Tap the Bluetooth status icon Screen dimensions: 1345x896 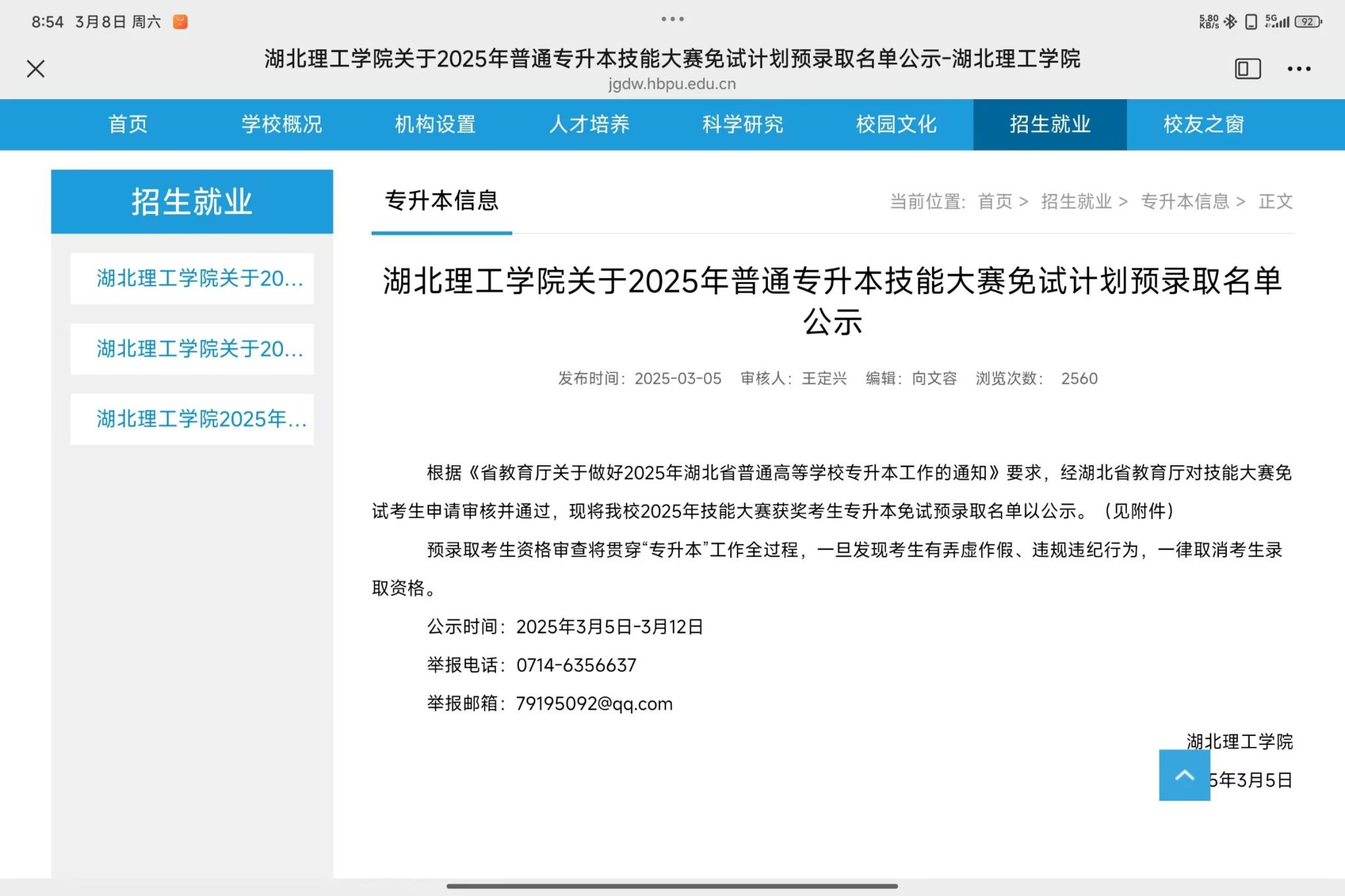(1230, 22)
